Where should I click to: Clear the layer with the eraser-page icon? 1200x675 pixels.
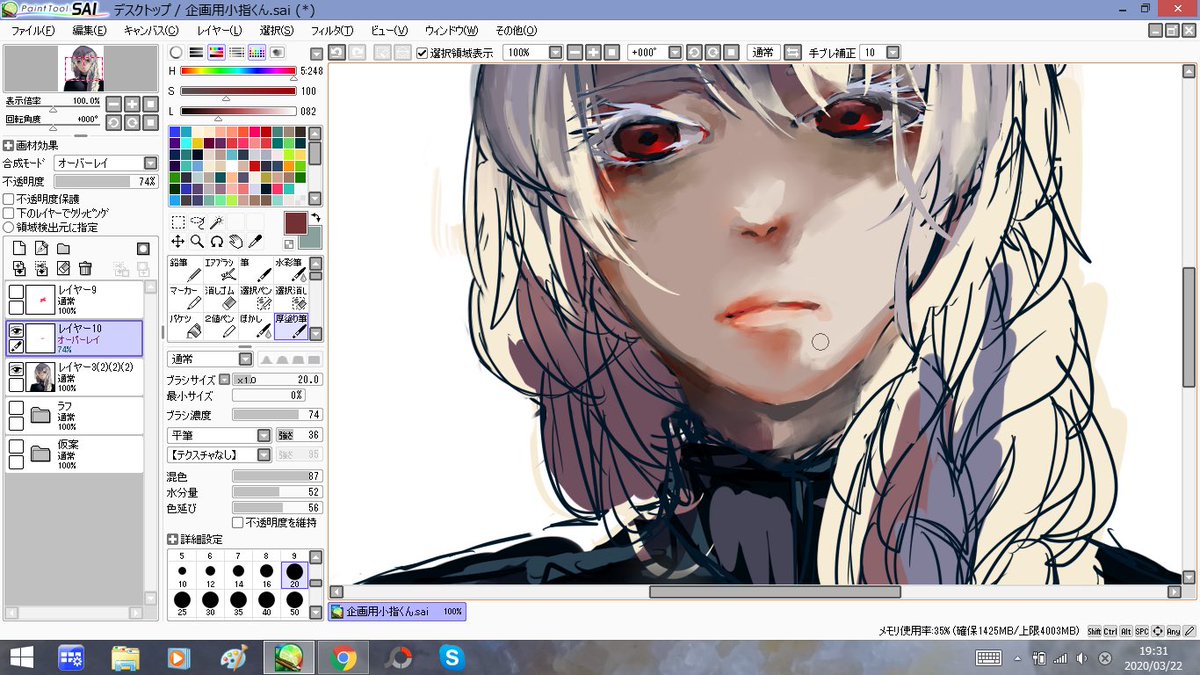[63, 268]
